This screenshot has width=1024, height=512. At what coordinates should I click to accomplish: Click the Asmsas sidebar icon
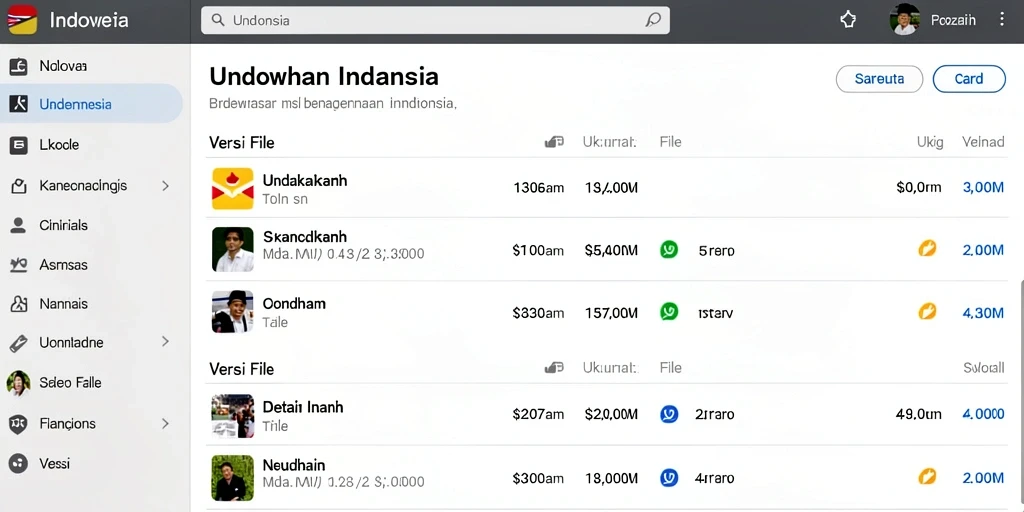tap(18, 264)
